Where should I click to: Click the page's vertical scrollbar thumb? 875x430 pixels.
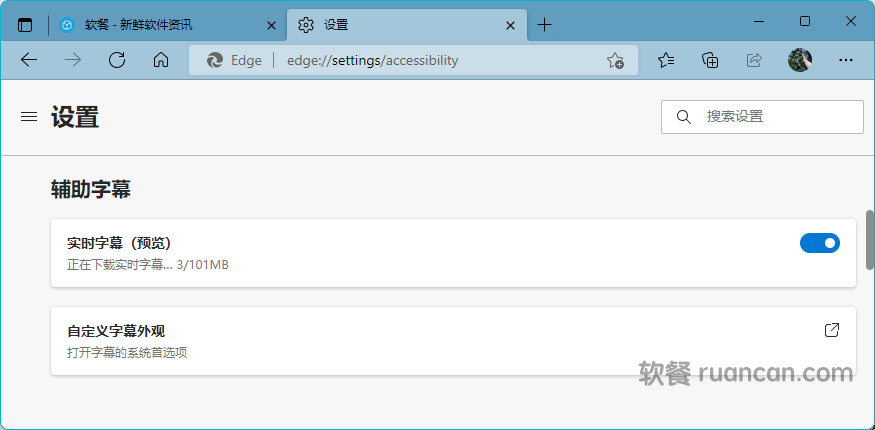click(x=869, y=238)
